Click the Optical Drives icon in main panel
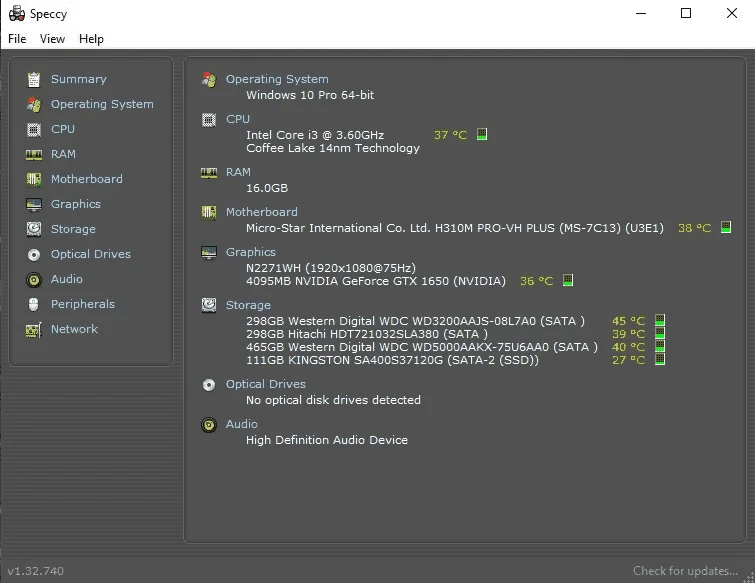Viewport: 755px width, 583px height. pos(209,385)
